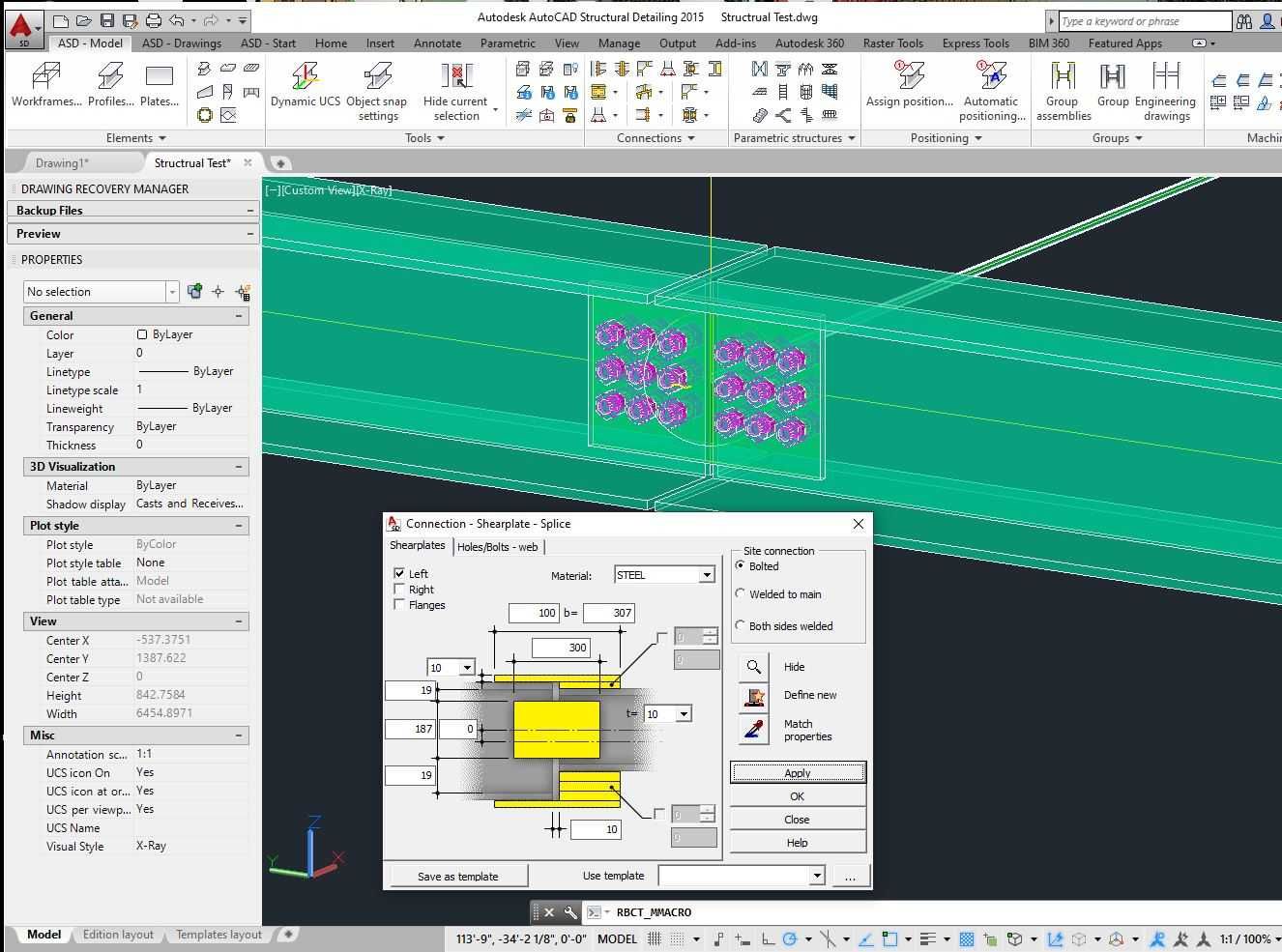
Task: Click the Group tool icon
Action: pos(1113,77)
